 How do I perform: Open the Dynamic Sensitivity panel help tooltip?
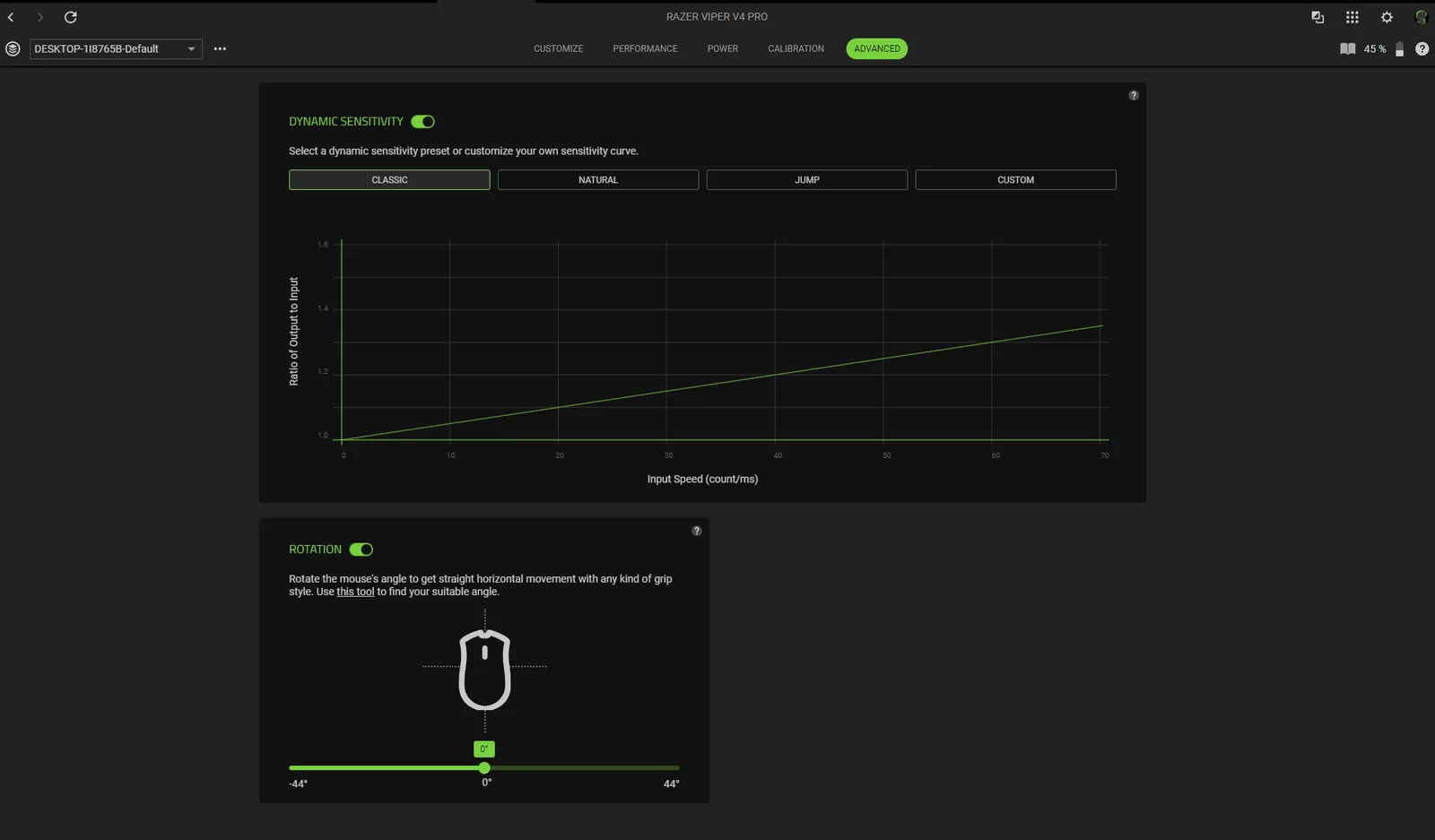tap(1134, 95)
